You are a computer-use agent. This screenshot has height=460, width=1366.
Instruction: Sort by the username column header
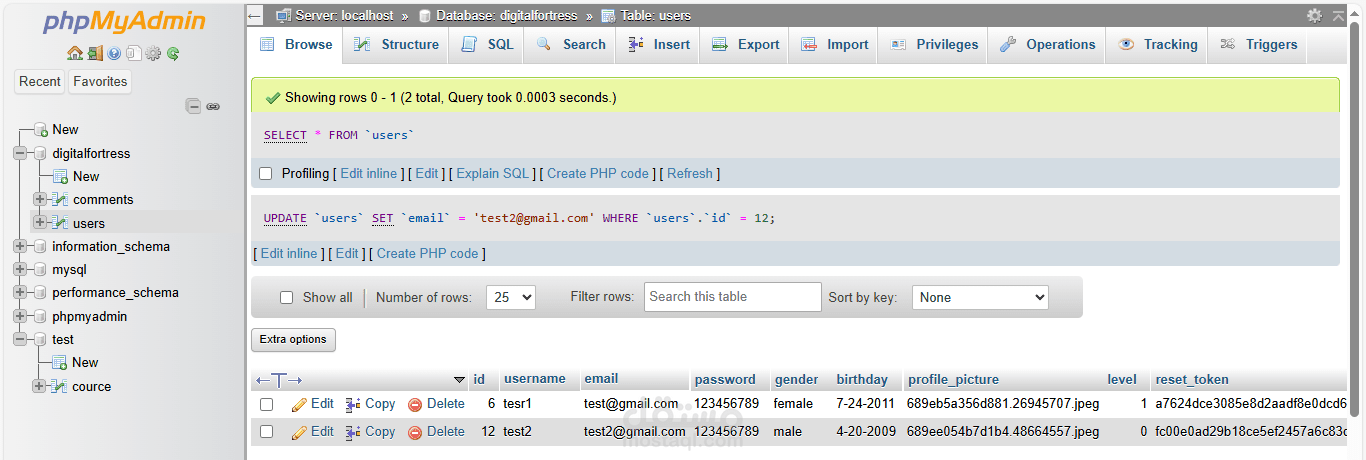coord(535,380)
